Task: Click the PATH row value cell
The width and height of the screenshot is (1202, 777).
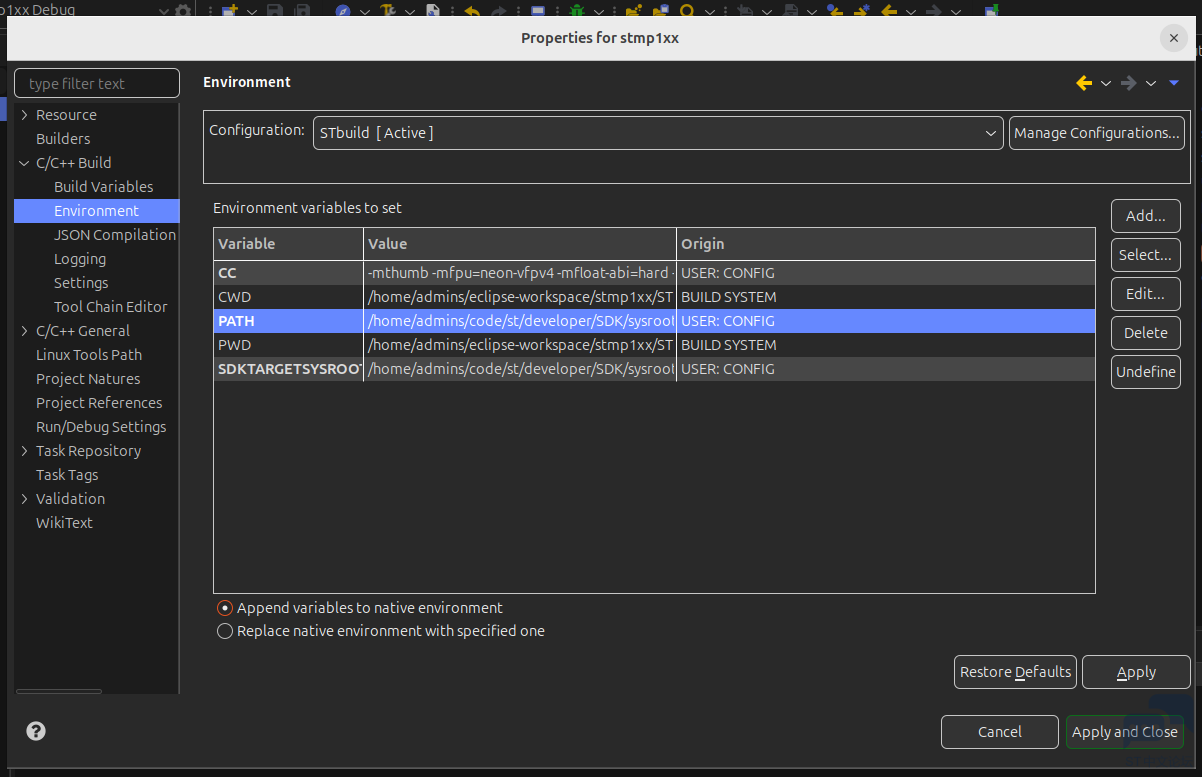Action: (520, 321)
